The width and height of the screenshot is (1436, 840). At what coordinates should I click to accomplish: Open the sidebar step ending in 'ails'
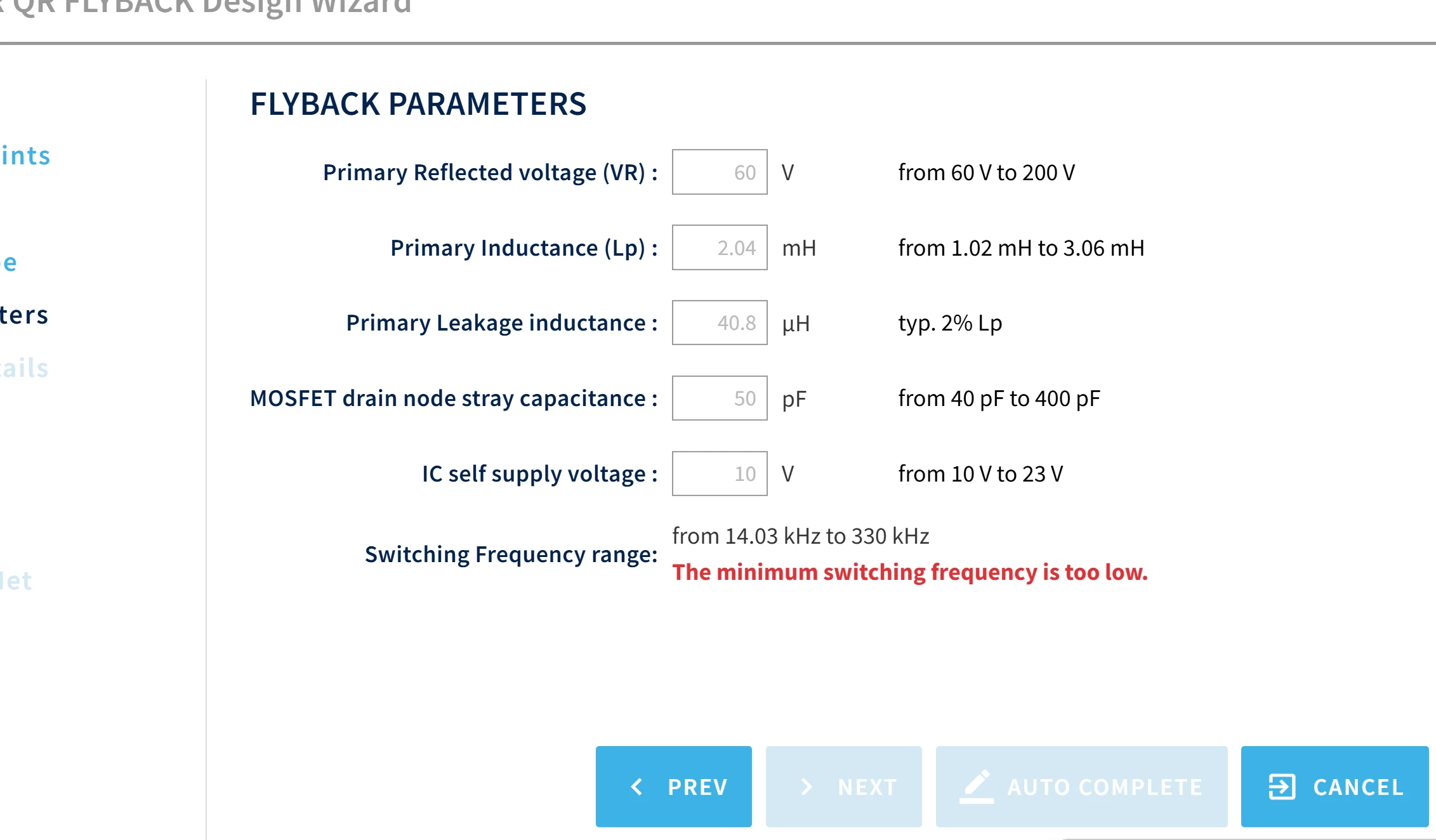[23, 368]
